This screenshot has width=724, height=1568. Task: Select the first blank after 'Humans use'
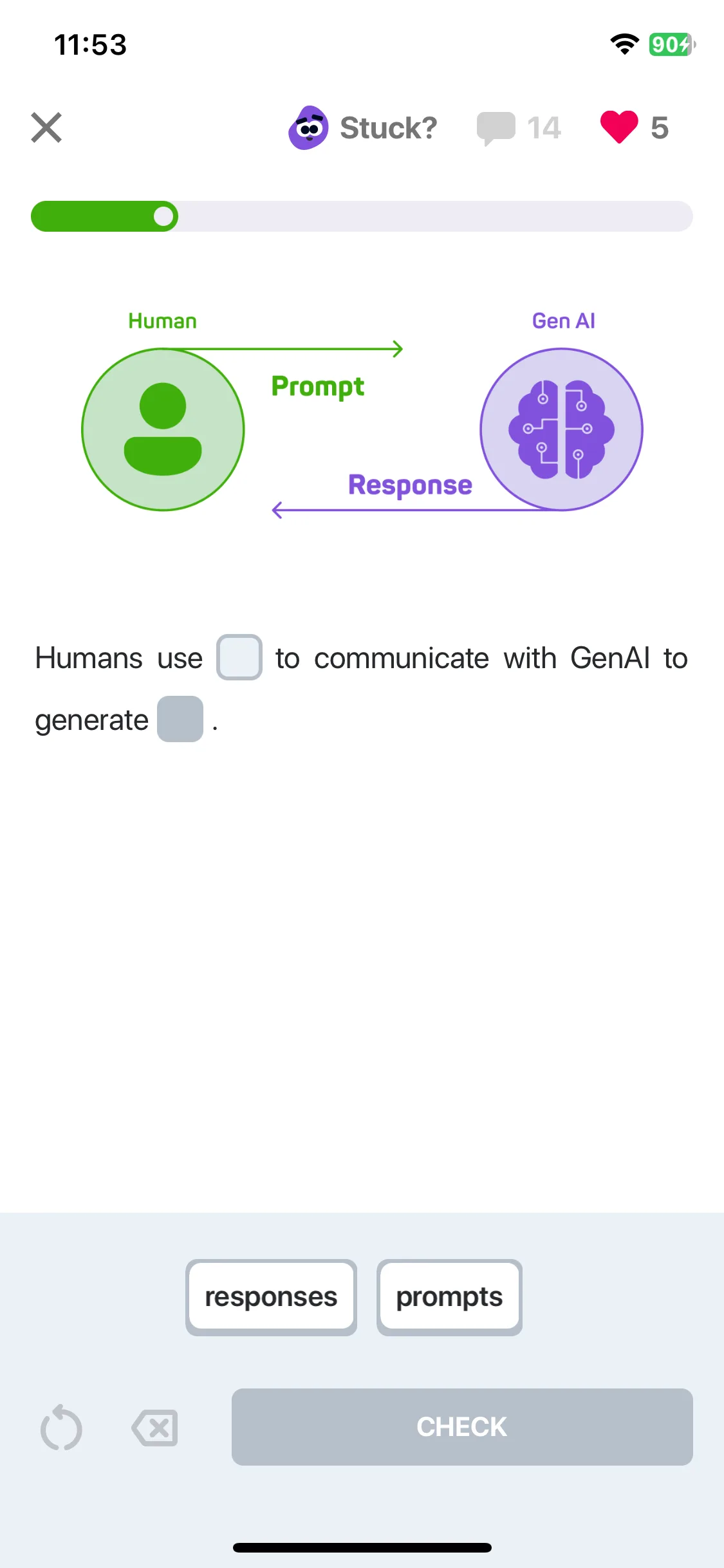coord(239,657)
